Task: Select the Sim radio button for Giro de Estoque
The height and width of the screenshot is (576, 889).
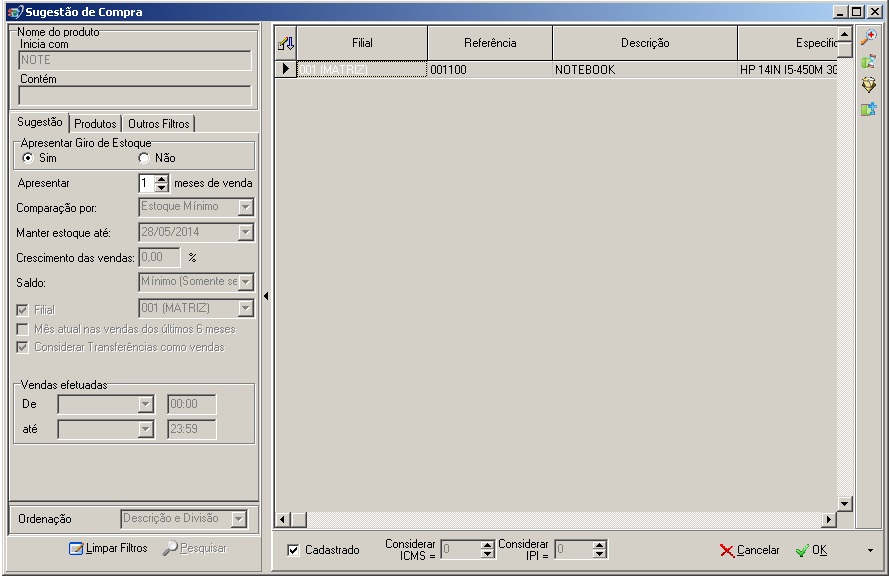Action: pyautogui.click(x=28, y=158)
